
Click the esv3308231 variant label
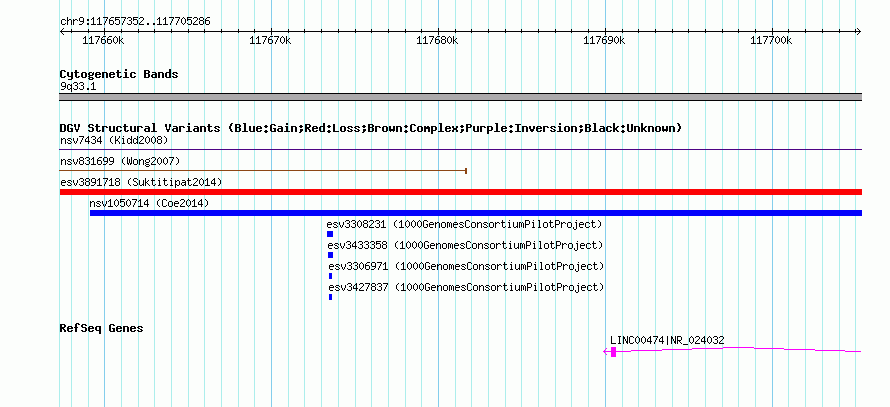[x=464, y=224]
